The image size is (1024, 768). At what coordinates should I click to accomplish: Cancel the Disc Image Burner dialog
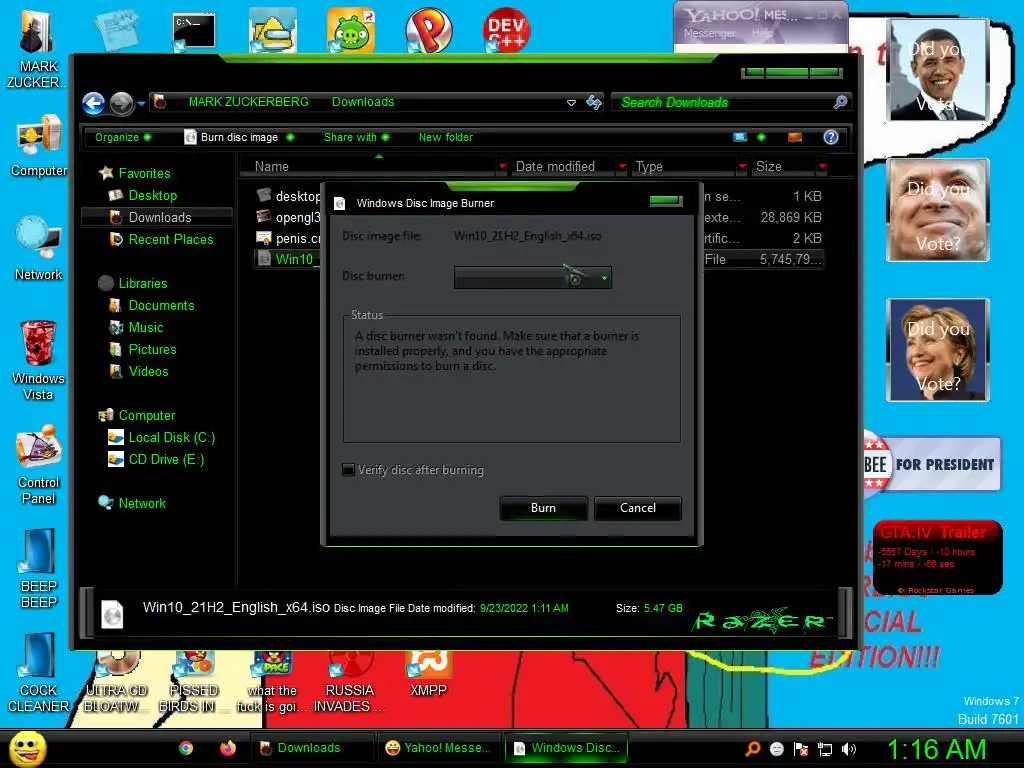pyautogui.click(x=637, y=508)
